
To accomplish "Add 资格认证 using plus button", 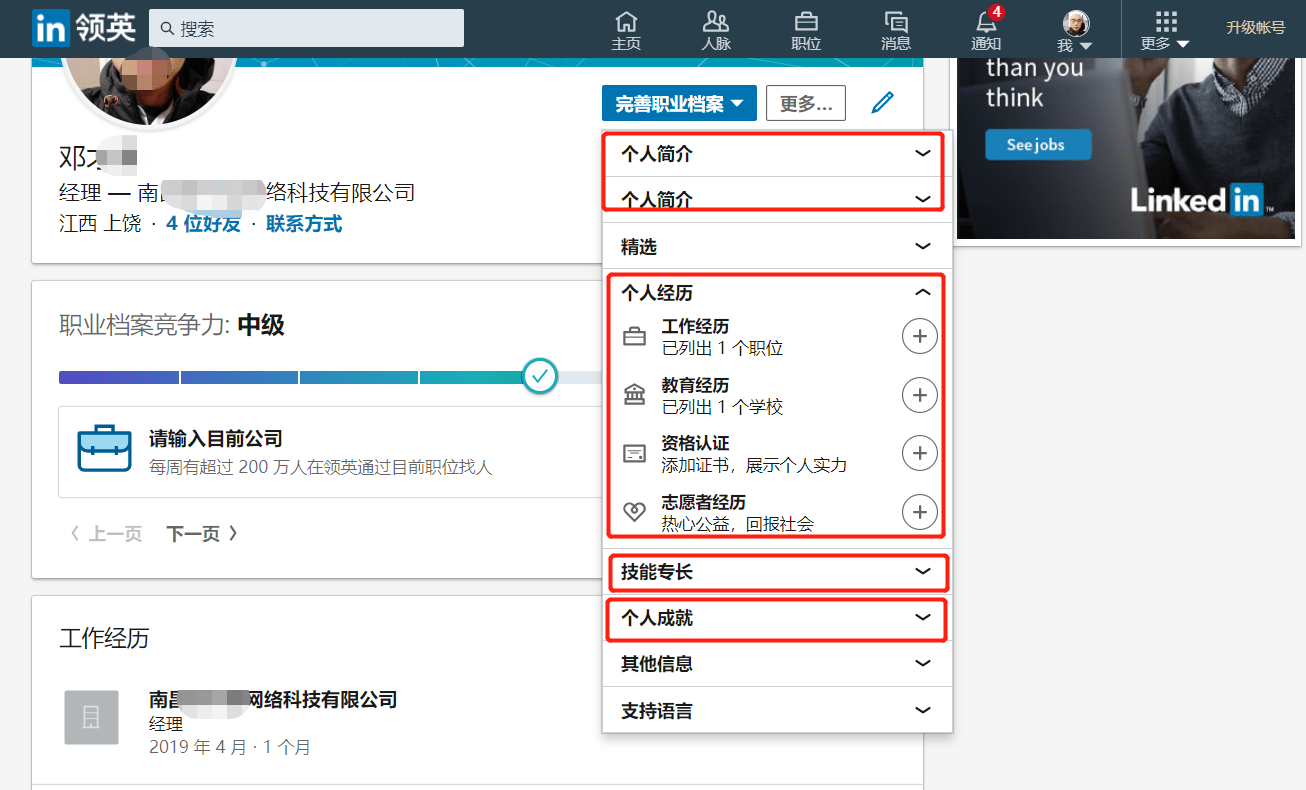I will click(919, 453).
